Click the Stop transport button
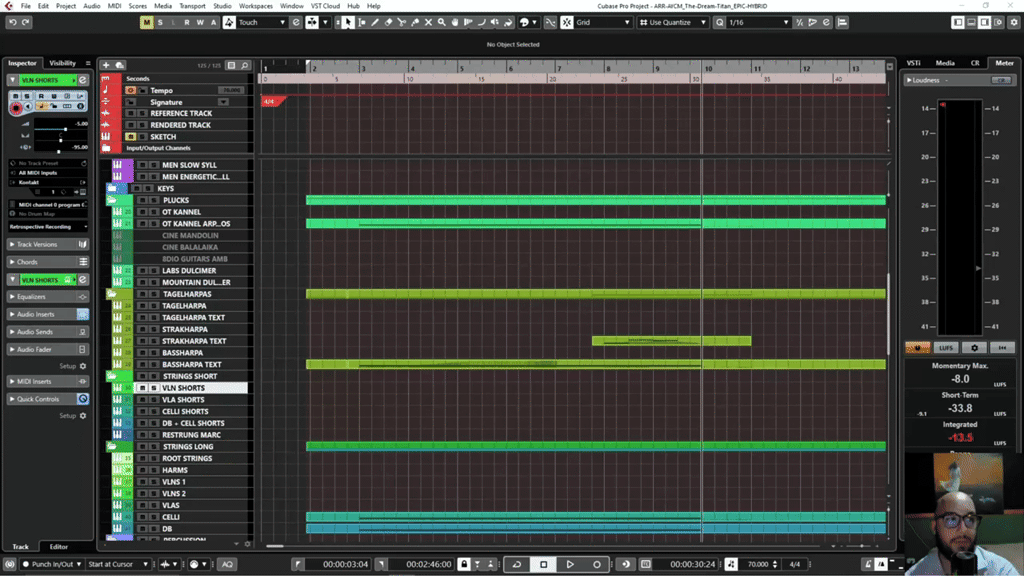The height and width of the screenshot is (576, 1024). 543,564
